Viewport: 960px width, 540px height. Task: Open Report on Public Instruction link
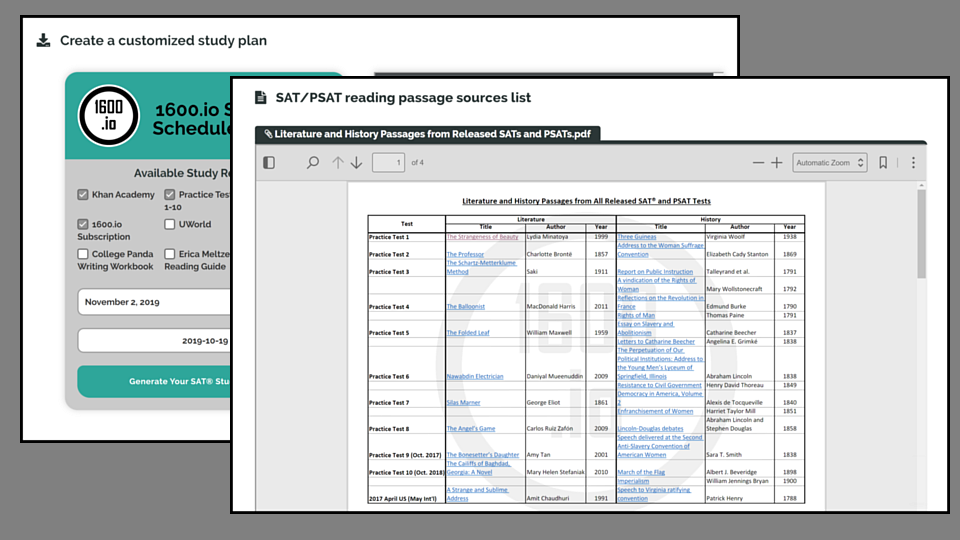click(655, 272)
